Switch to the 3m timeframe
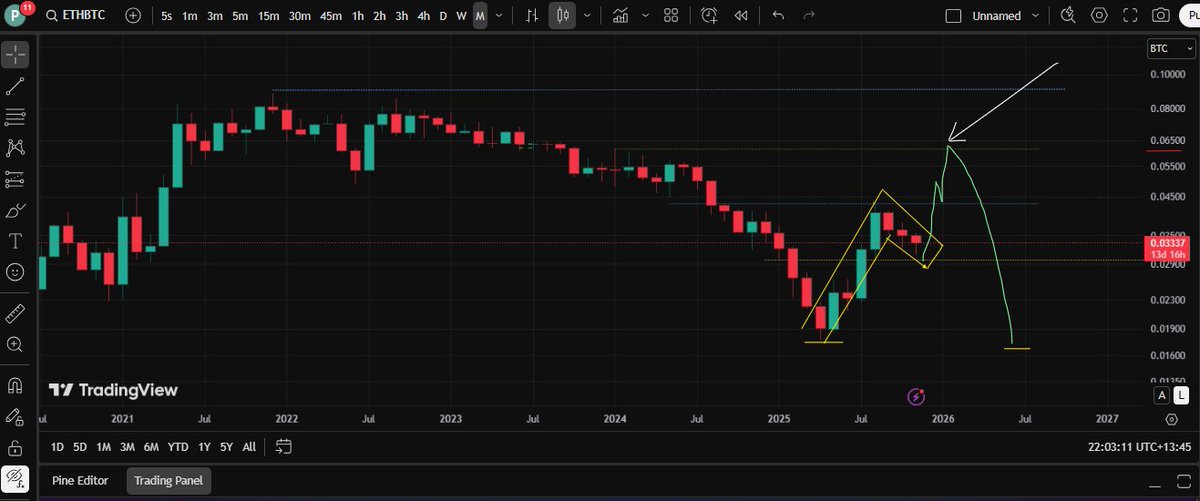The image size is (1200, 501). coord(215,16)
